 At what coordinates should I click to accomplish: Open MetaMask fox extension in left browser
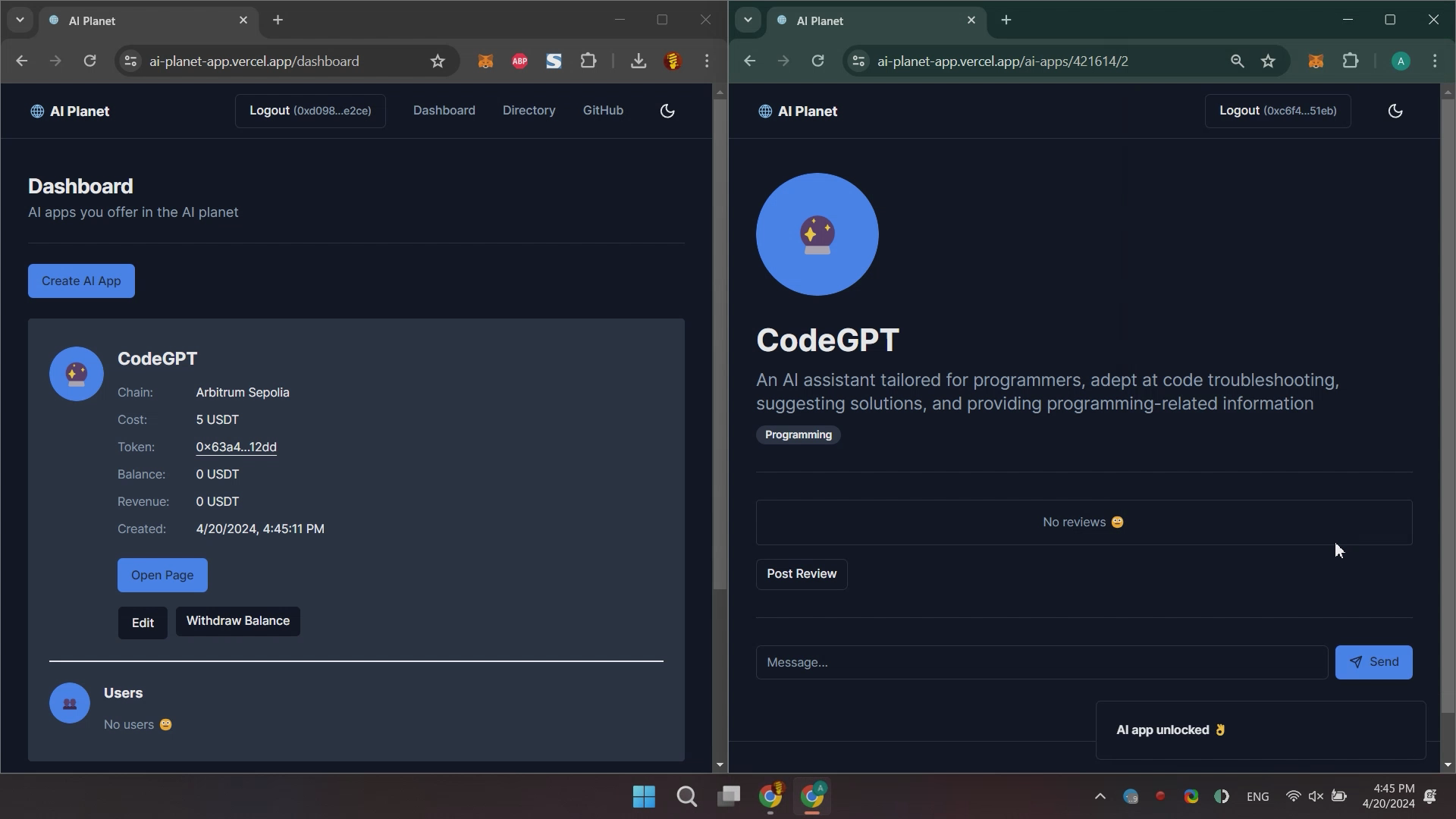pyautogui.click(x=485, y=61)
